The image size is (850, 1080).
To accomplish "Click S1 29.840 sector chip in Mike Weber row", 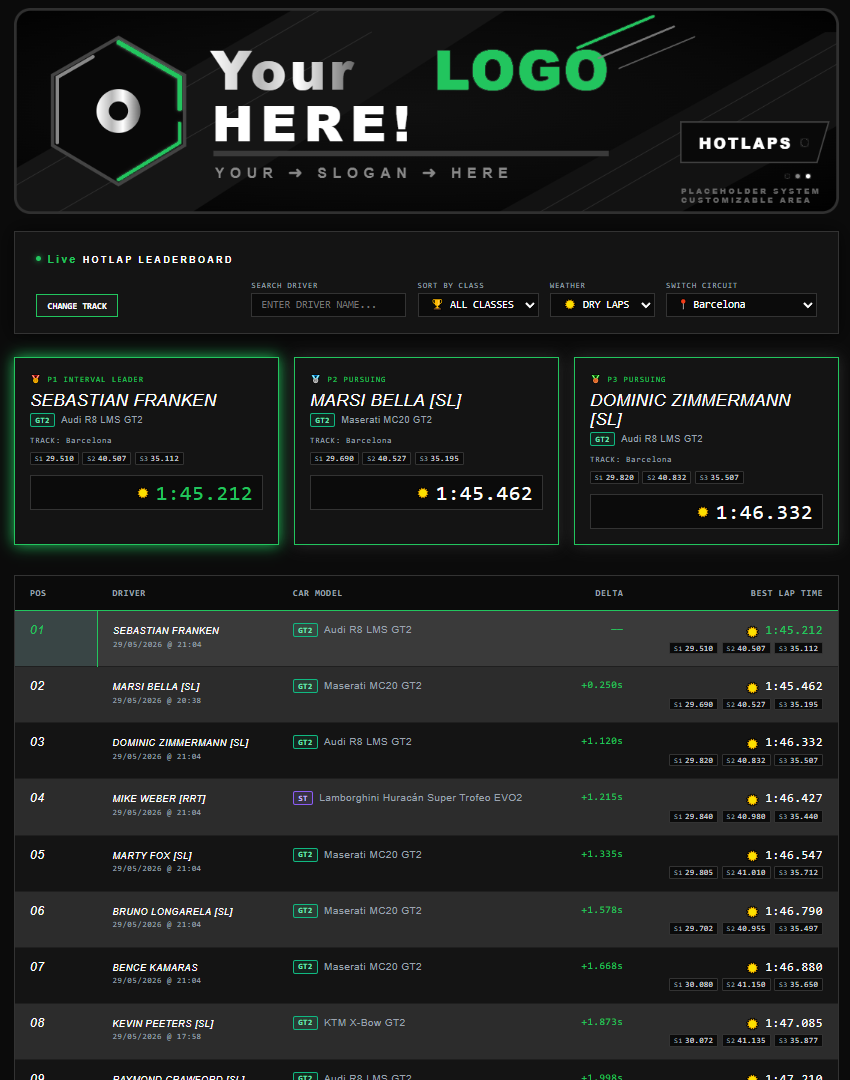I will pyautogui.click(x=694, y=817).
